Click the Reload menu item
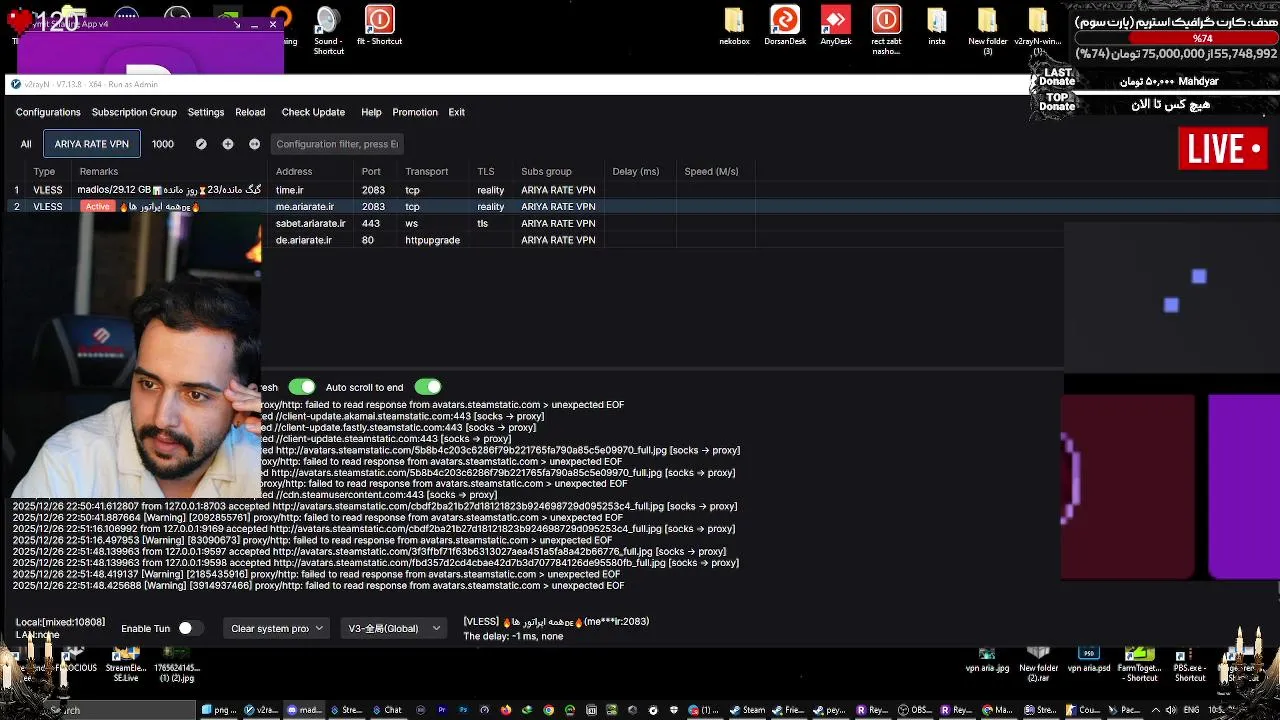Viewport: 1280px width, 720px height. click(250, 112)
